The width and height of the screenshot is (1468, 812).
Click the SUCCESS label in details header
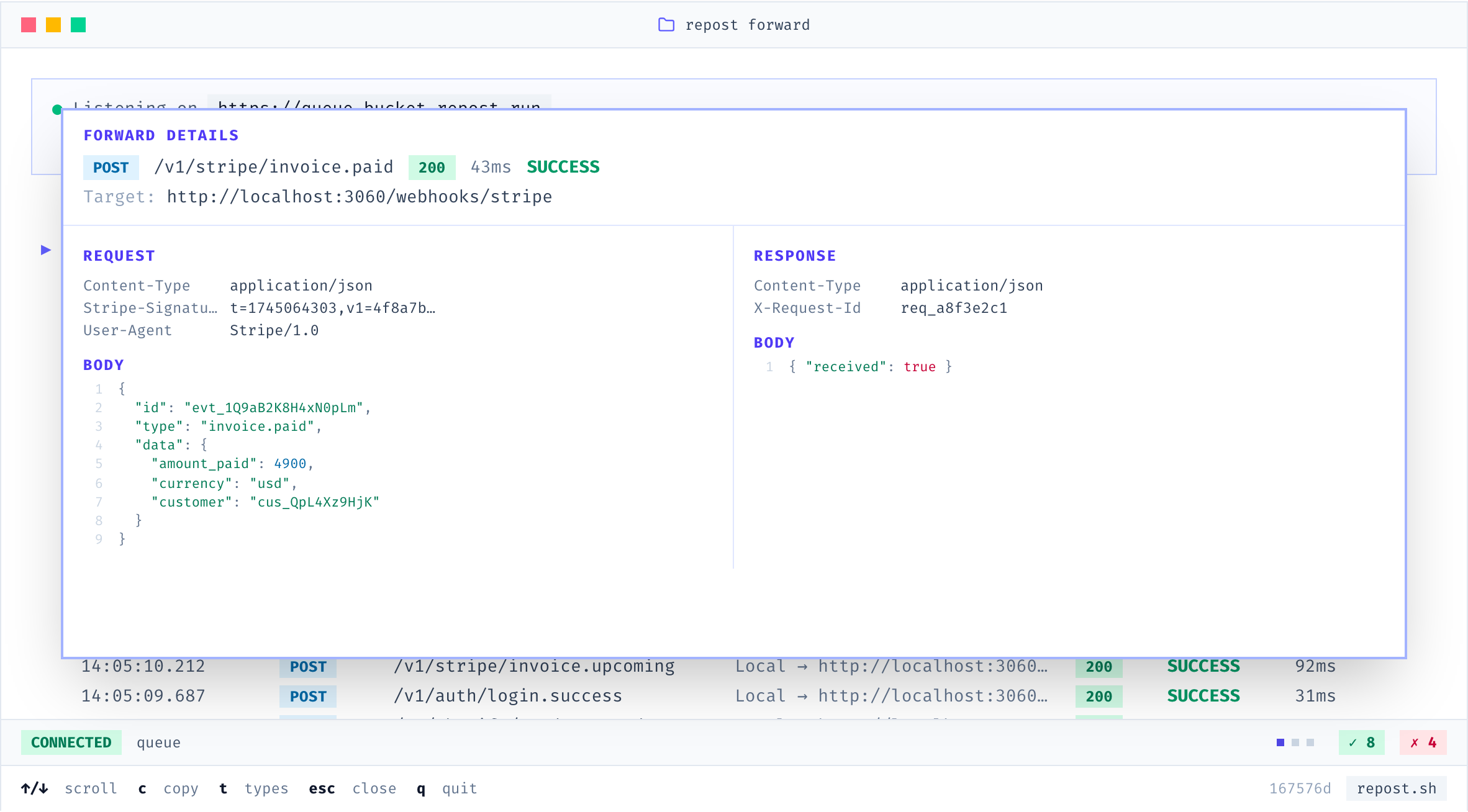click(x=563, y=167)
